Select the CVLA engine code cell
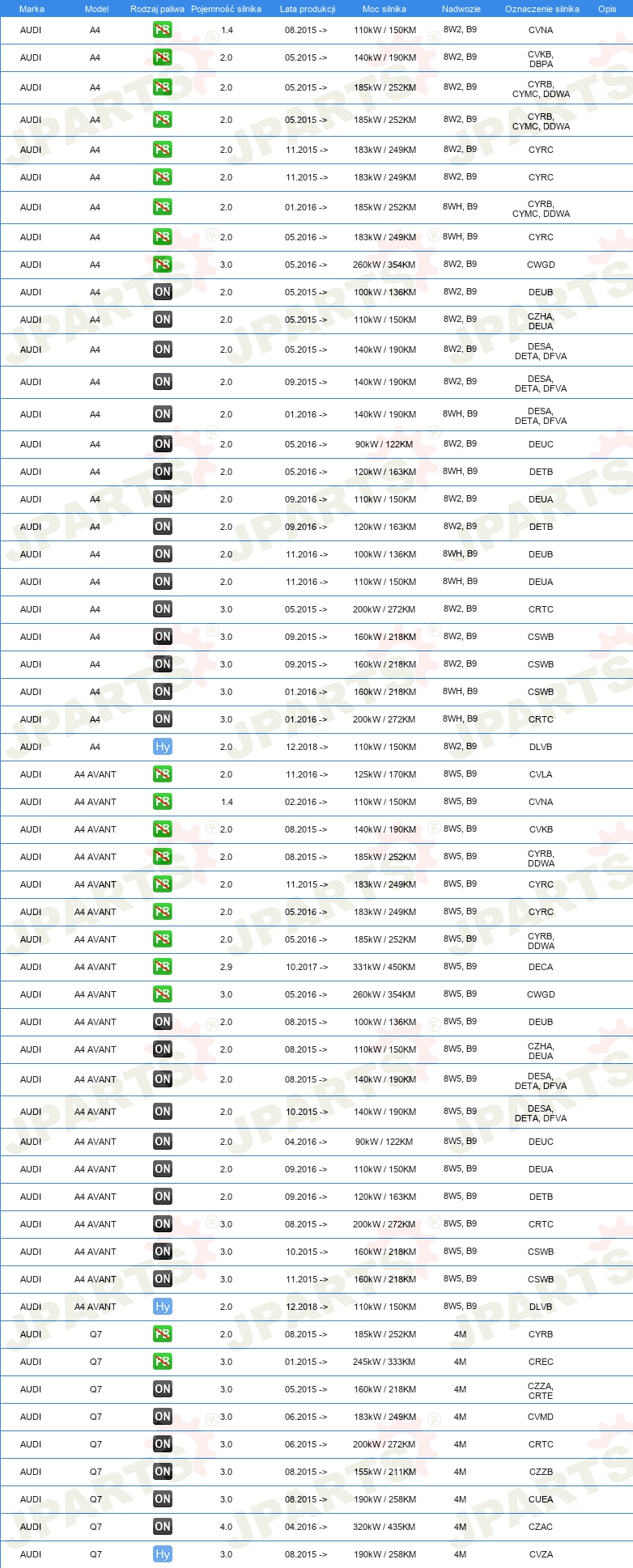The image size is (633, 1568). click(x=541, y=774)
